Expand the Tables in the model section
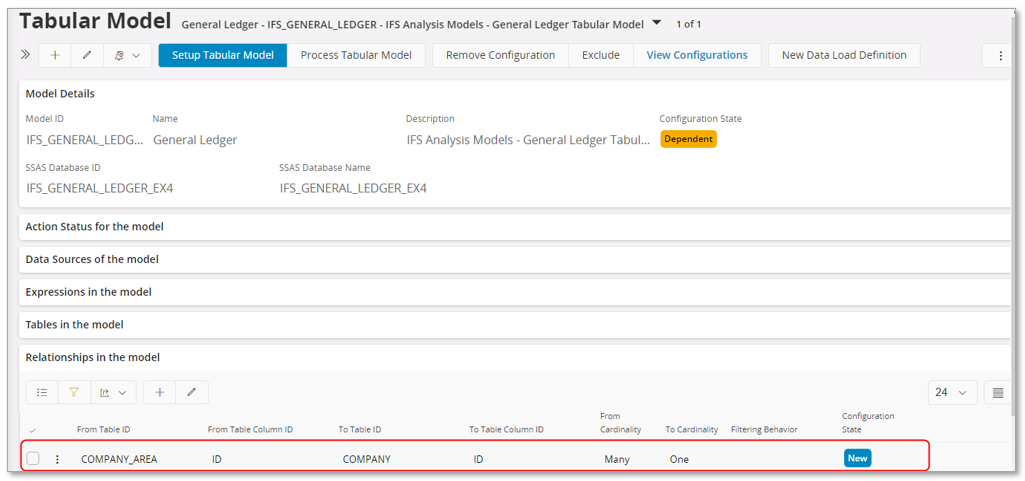 coord(74,324)
